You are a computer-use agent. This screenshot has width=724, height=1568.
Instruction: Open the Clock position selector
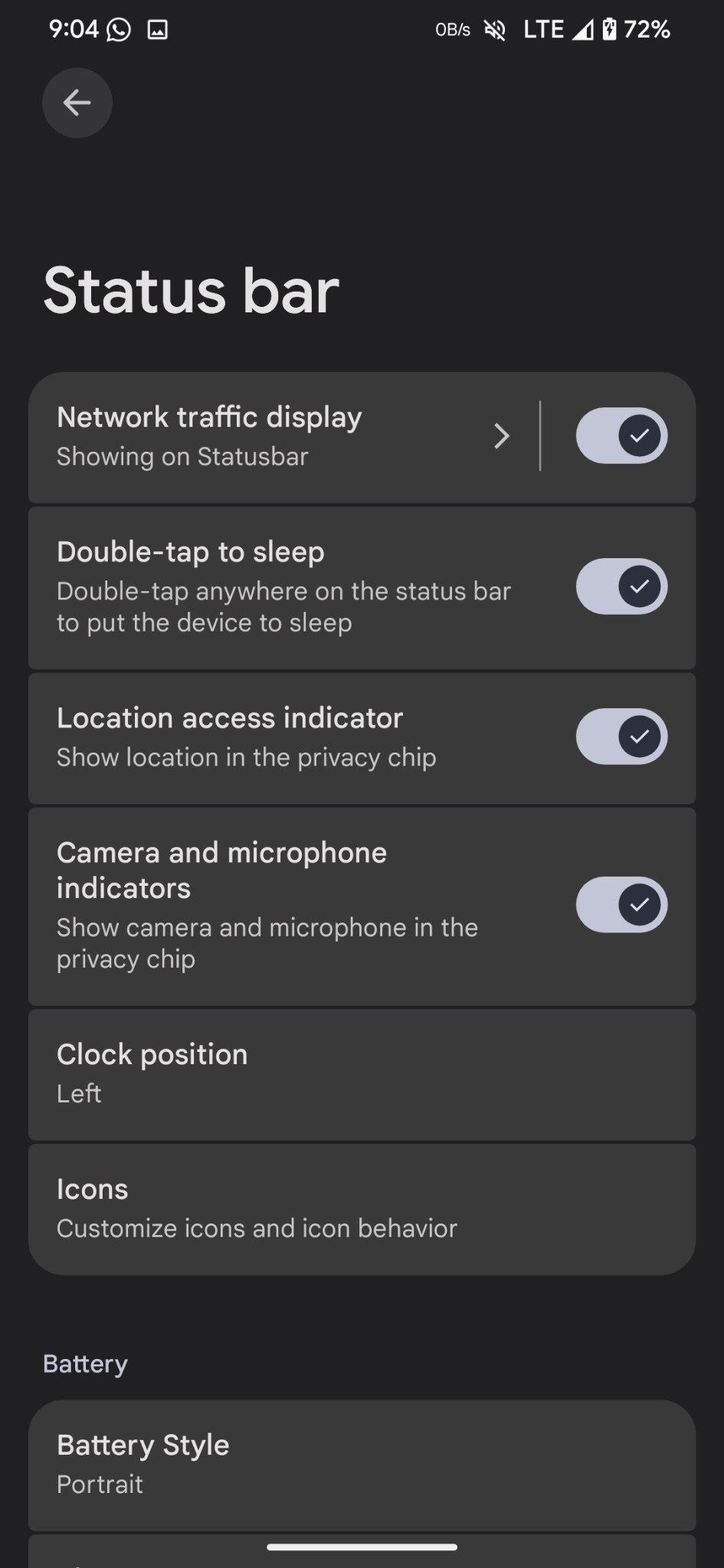click(362, 1073)
